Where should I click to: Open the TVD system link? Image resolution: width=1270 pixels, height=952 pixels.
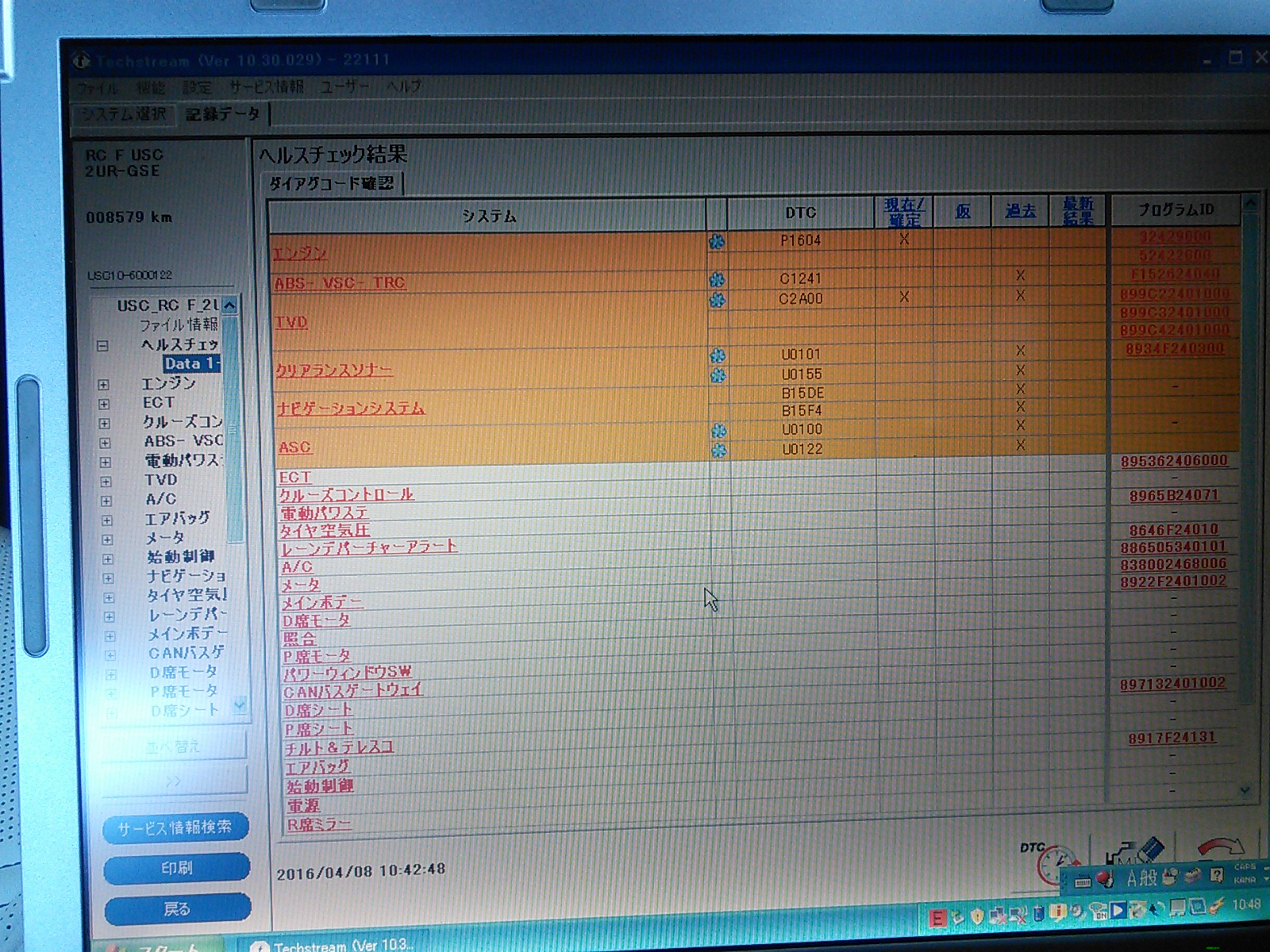(291, 322)
